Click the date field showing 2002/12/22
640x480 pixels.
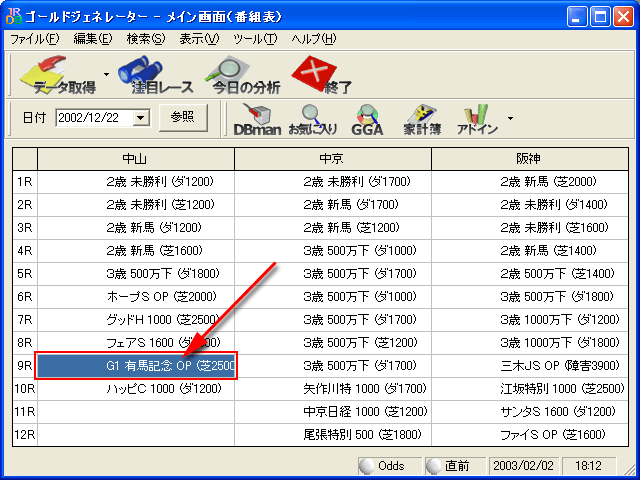tap(92, 118)
